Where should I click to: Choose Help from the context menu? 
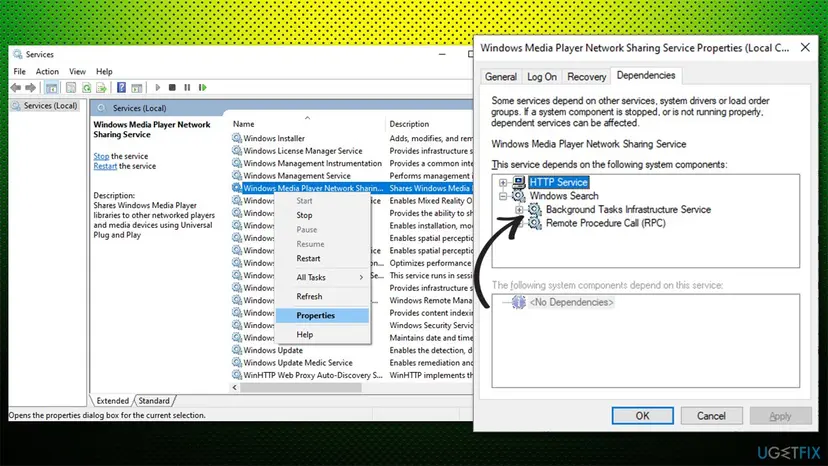point(322,334)
